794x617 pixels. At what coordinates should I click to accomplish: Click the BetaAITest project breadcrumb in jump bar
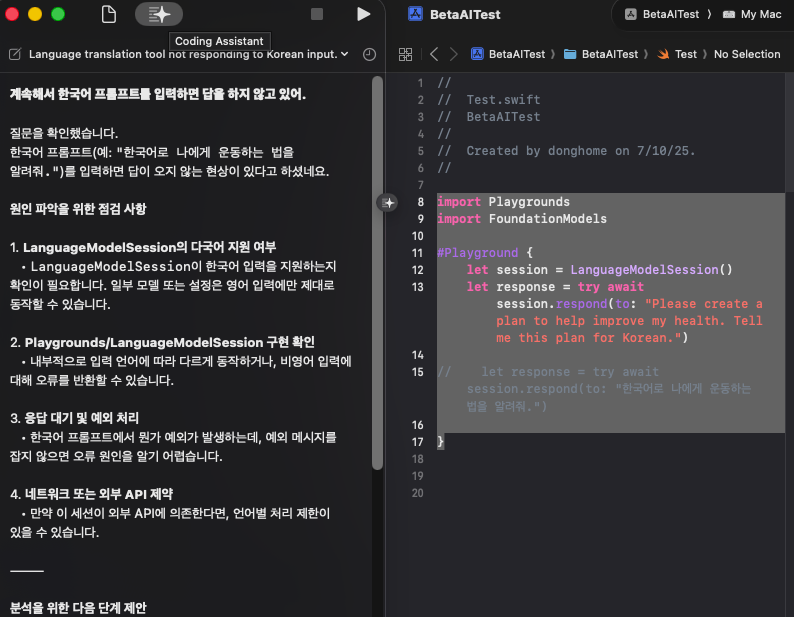click(x=508, y=54)
